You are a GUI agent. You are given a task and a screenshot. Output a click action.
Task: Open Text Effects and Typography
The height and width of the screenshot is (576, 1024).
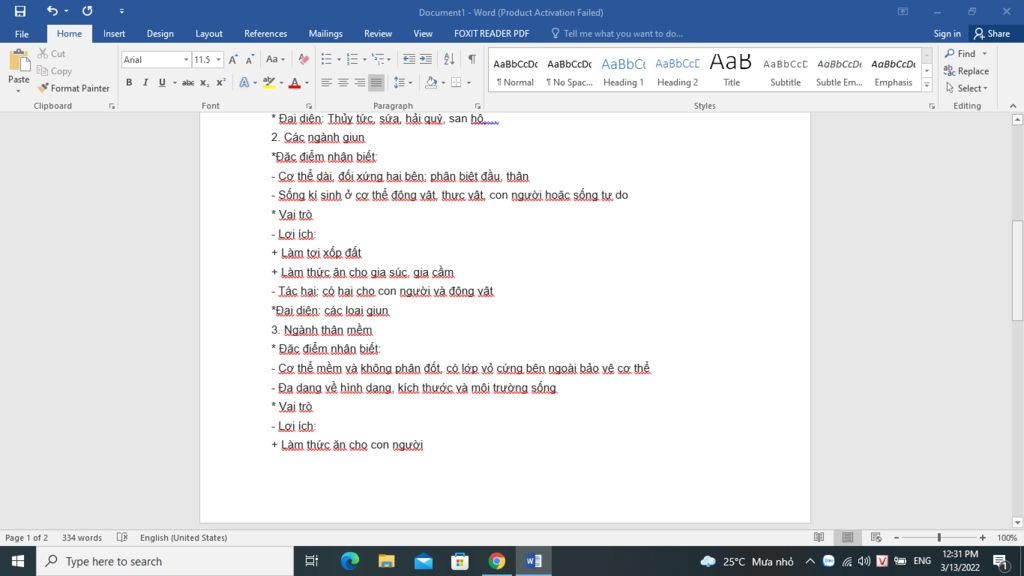244,82
